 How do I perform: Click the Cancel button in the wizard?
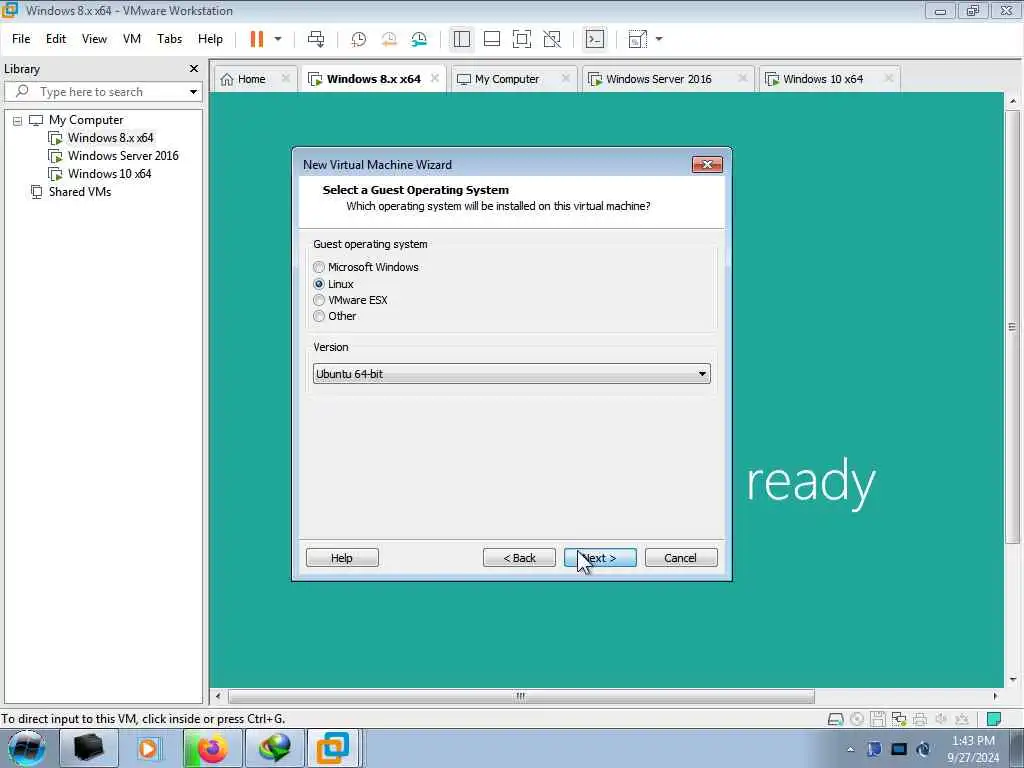[x=680, y=558]
